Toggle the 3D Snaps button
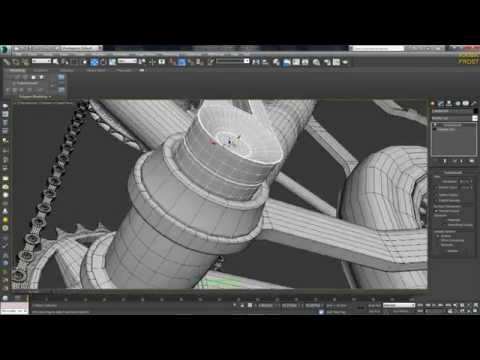This screenshot has width=480, height=360. point(172,62)
